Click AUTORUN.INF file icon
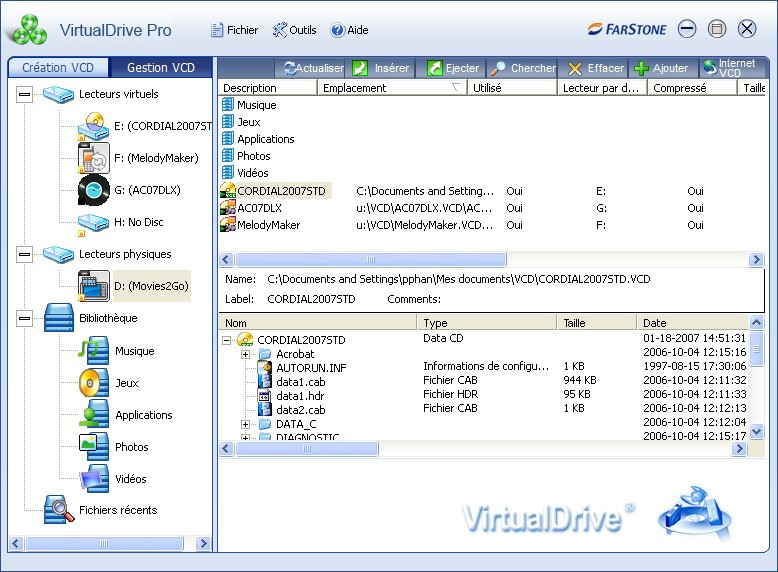The image size is (778, 572). pos(264,368)
